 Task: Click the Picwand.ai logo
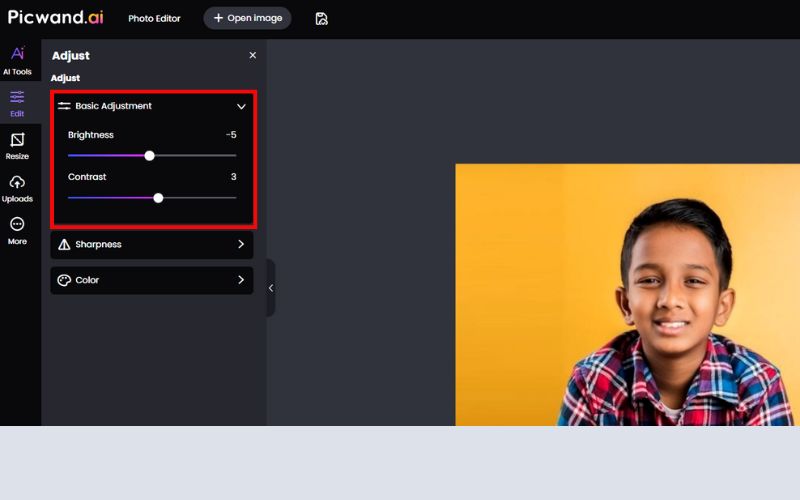(55, 17)
